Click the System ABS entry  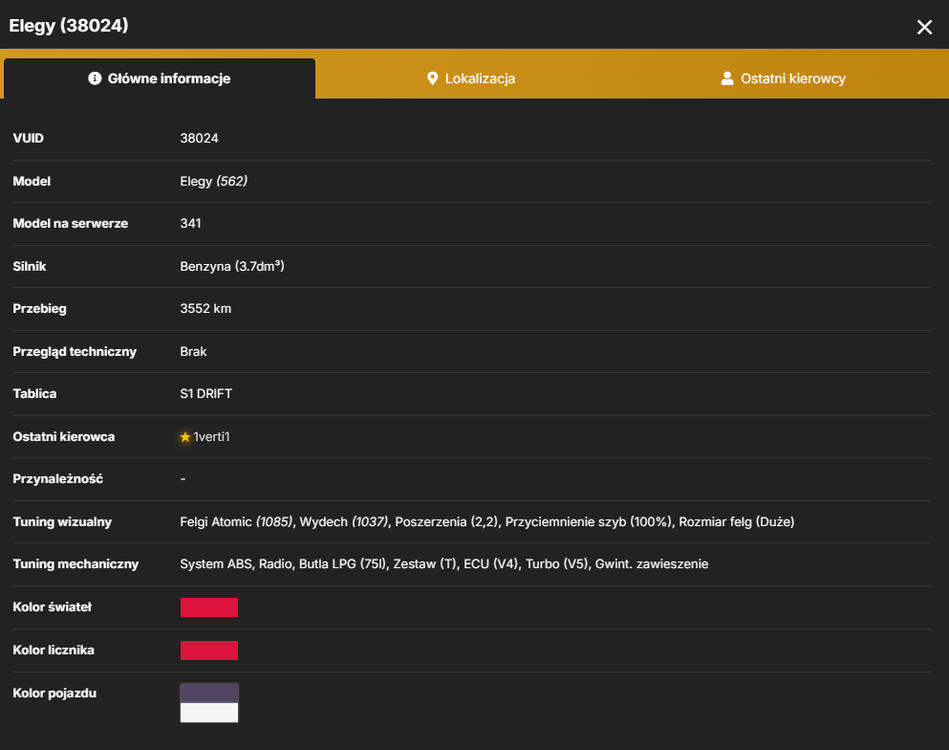[x=215, y=564]
